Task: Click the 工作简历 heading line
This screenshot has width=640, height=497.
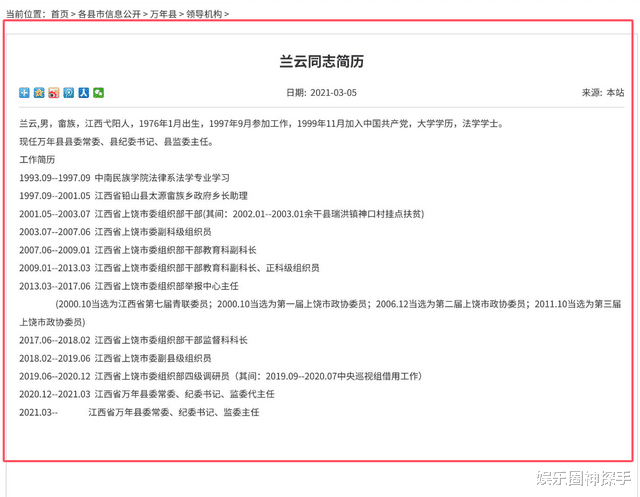Action: 37,160
